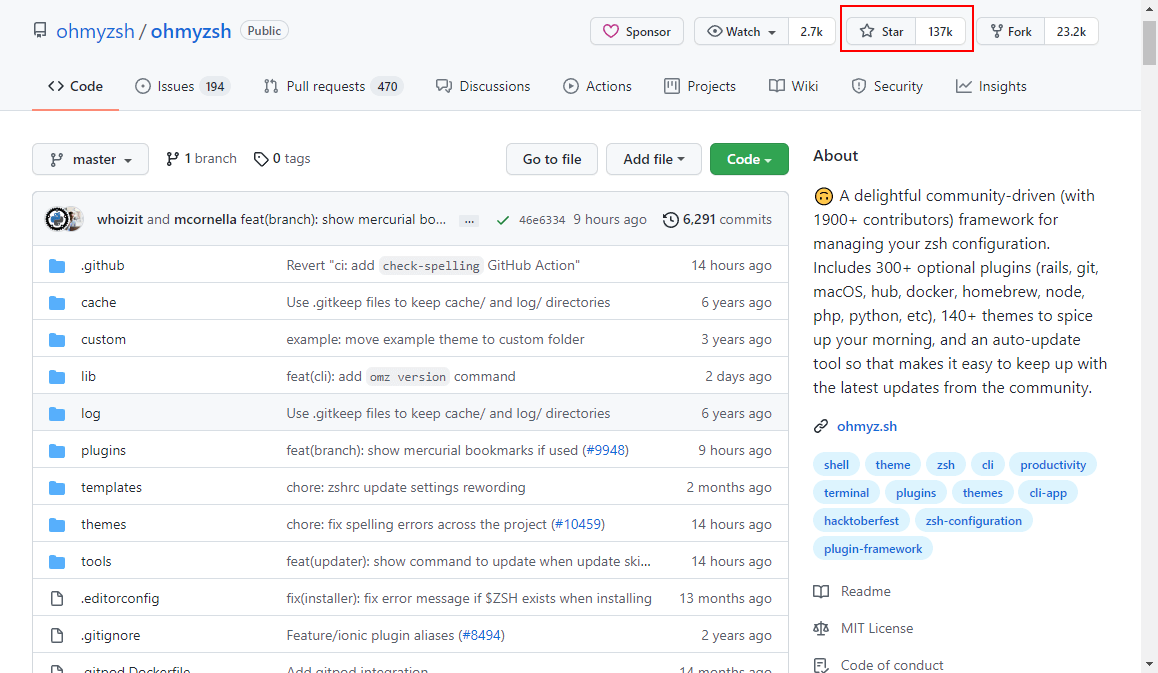Open the Watch notifications dropdown
The image size is (1158, 673).
point(741,31)
